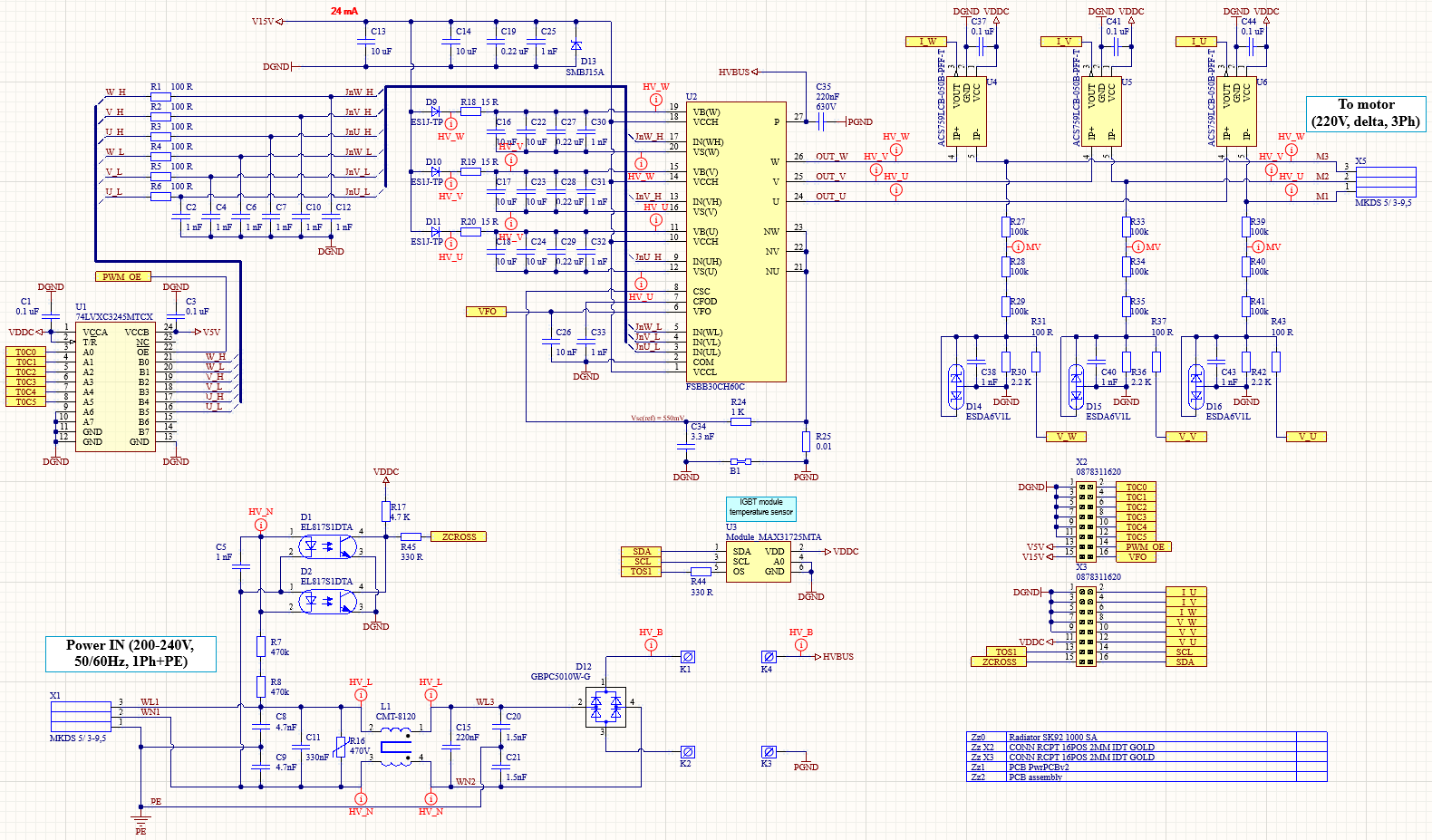
Task: Click the V_U port below R43
Action: (1307, 437)
